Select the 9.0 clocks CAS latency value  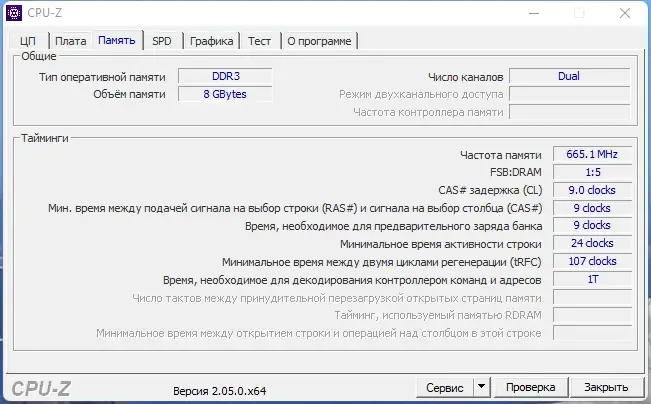(592, 190)
